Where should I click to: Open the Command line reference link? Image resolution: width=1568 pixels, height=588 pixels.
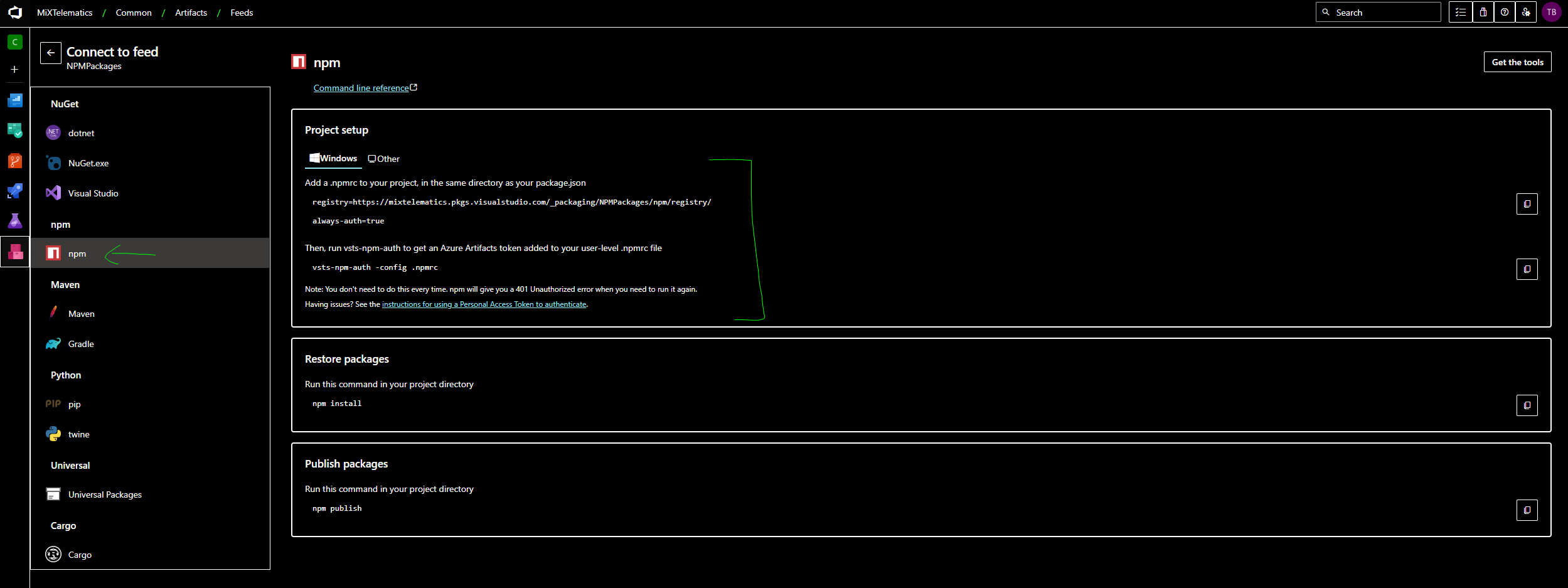(361, 88)
